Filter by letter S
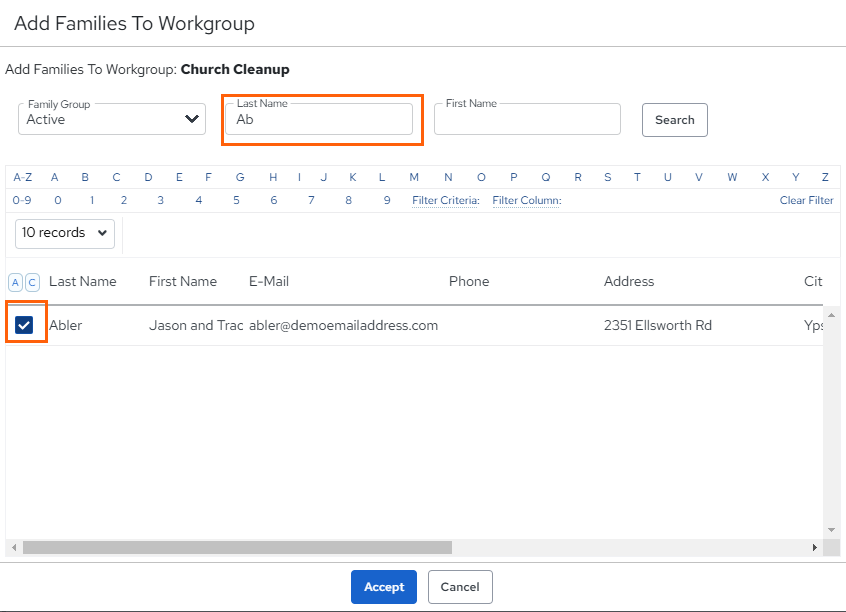This screenshot has height=612, width=846. click(x=608, y=177)
